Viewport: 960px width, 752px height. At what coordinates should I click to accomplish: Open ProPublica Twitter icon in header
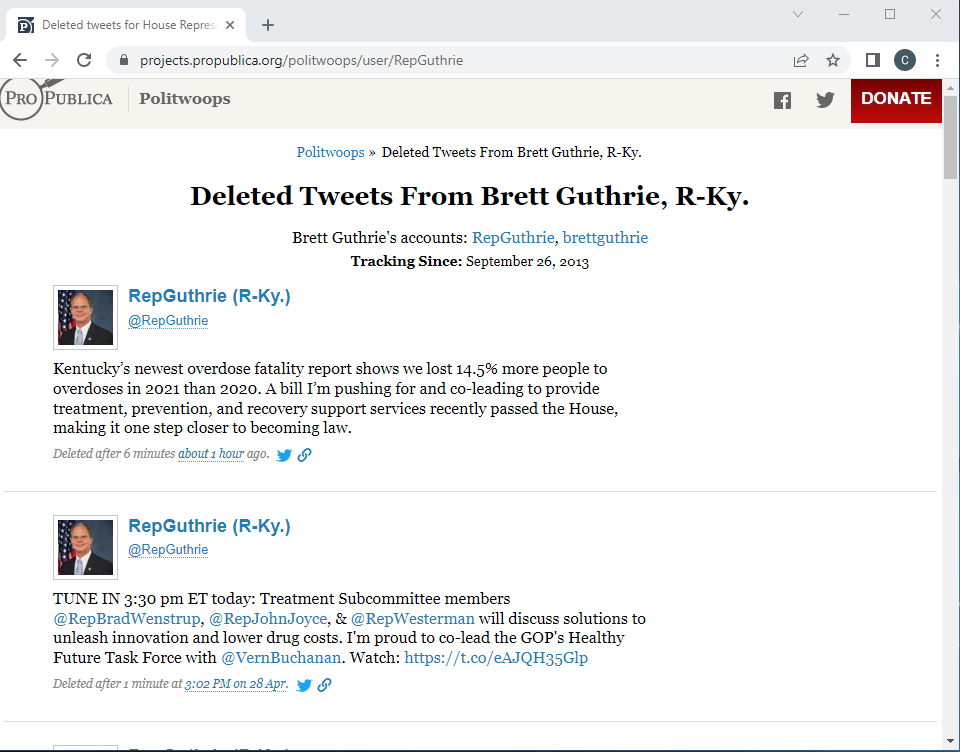point(825,99)
